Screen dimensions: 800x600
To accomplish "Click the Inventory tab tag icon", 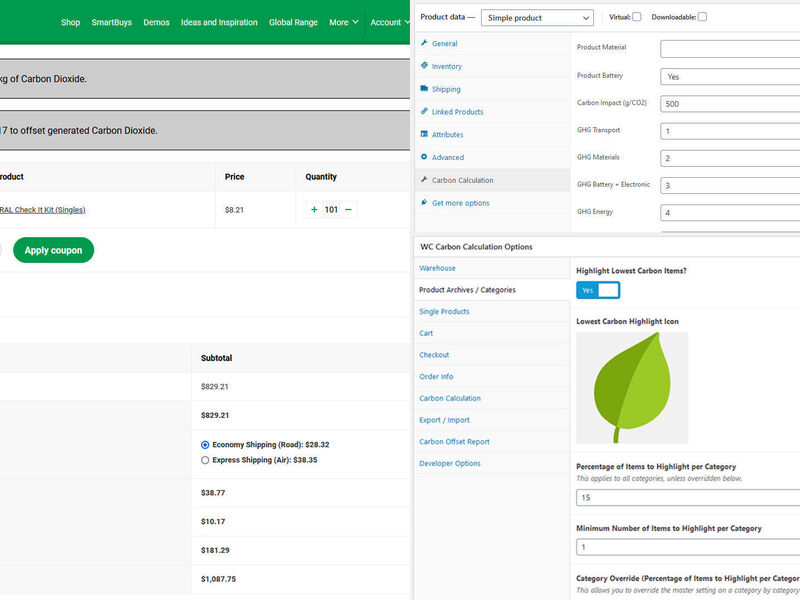I will click(424, 66).
